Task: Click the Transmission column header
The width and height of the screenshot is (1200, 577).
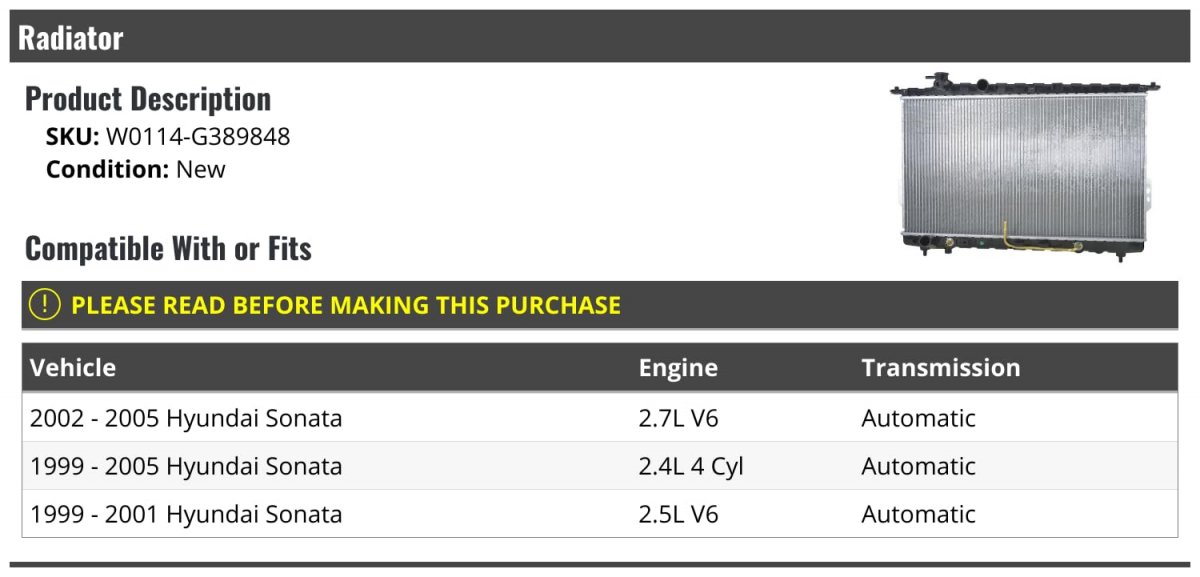Action: pos(940,367)
